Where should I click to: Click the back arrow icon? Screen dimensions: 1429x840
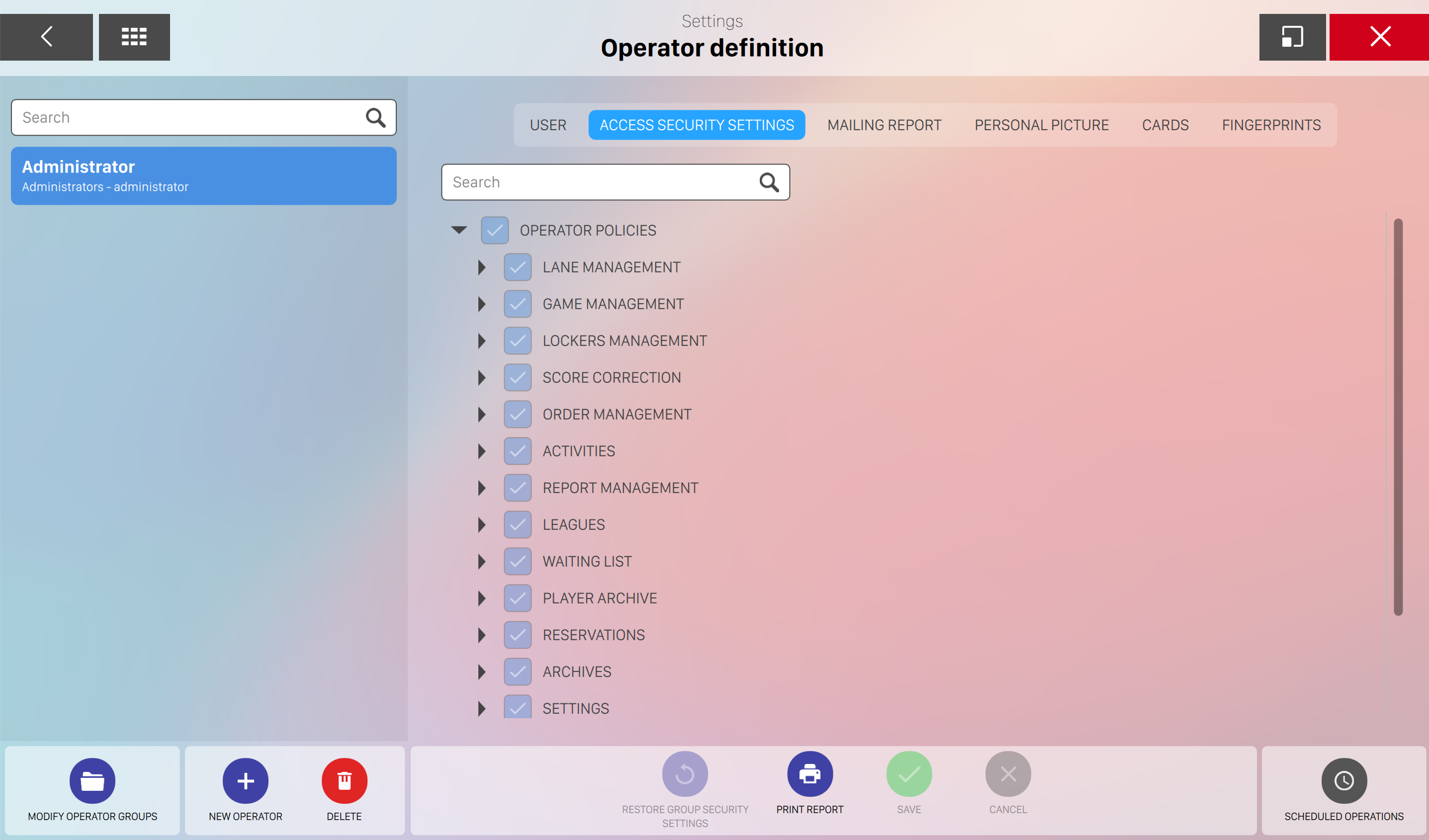point(47,37)
